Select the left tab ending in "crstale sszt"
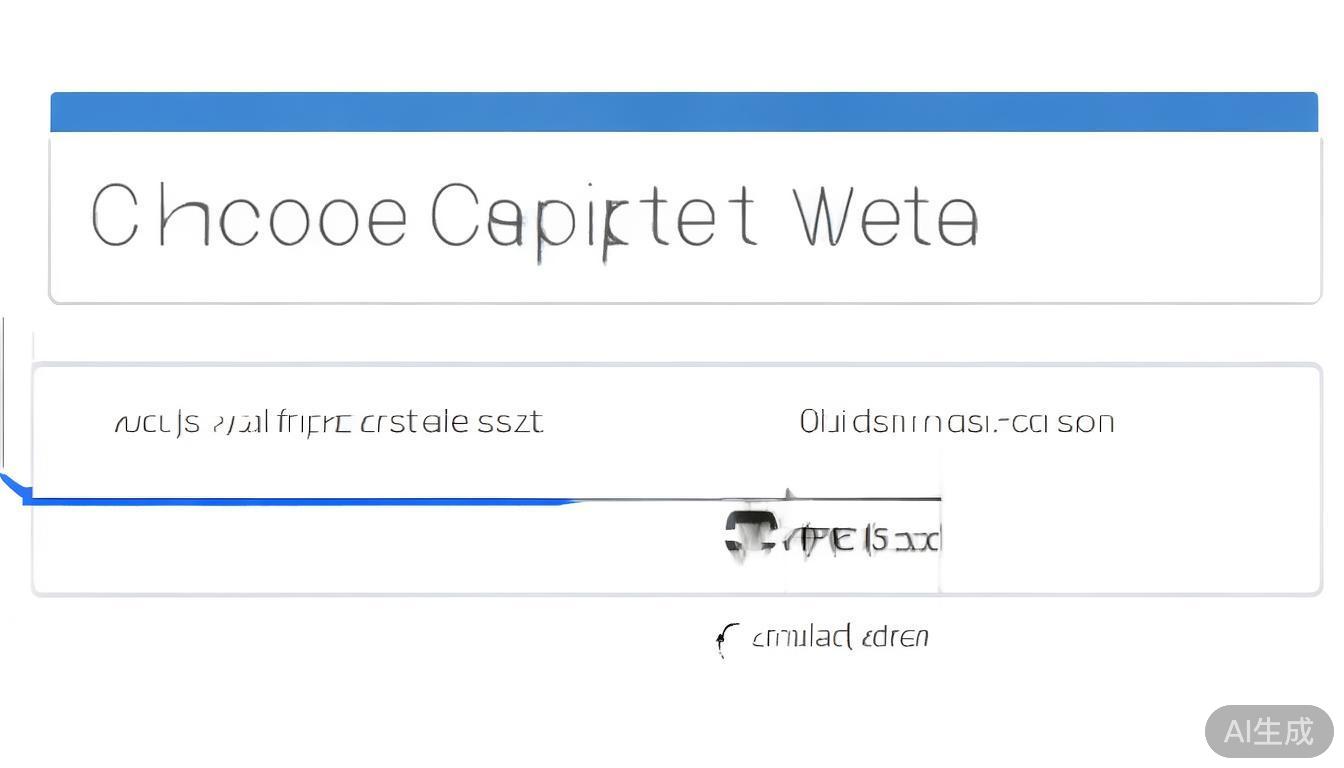 (x=329, y=422)
